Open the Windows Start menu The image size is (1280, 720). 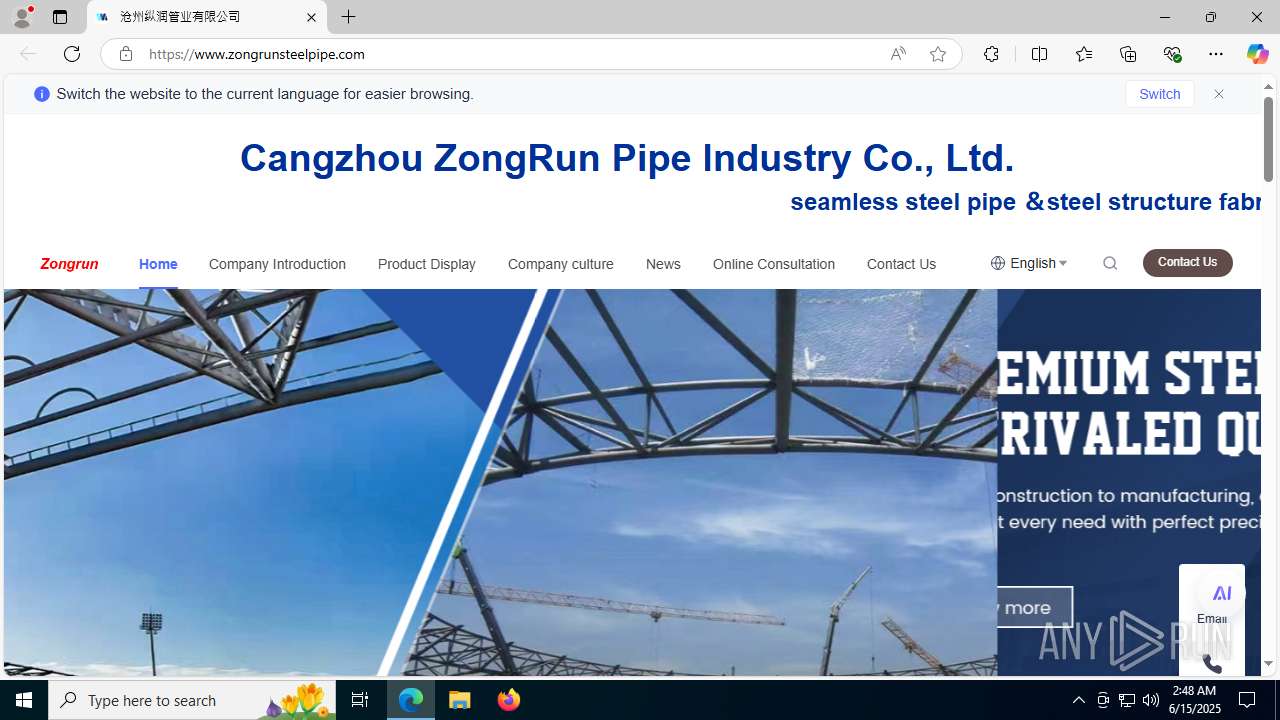click(24, 700)
